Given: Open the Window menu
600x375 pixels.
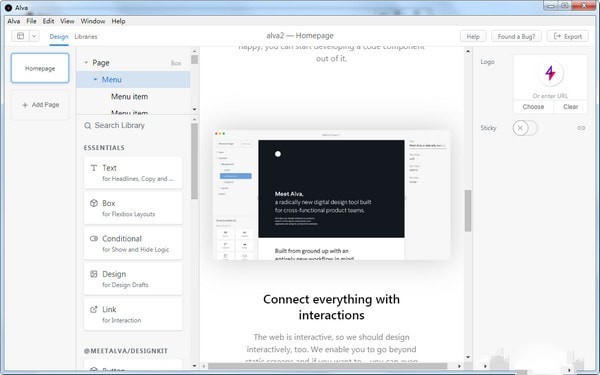Looking at the screenshot, I should (x=93, y=21).
